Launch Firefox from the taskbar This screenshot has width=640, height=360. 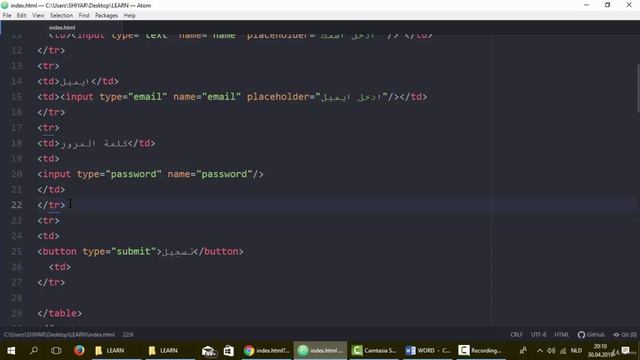[79, 351]
